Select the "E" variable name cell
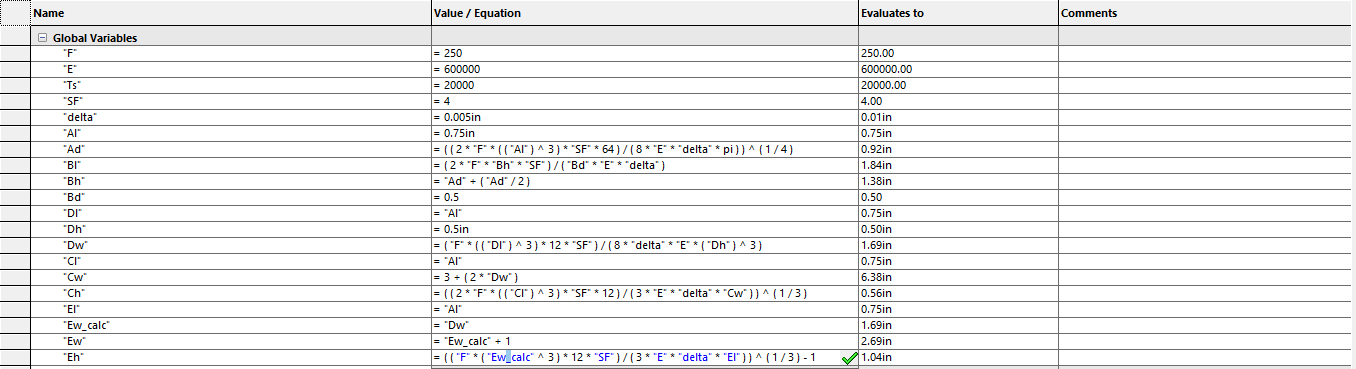1356x369 pixels. click(x=230, y=69)
